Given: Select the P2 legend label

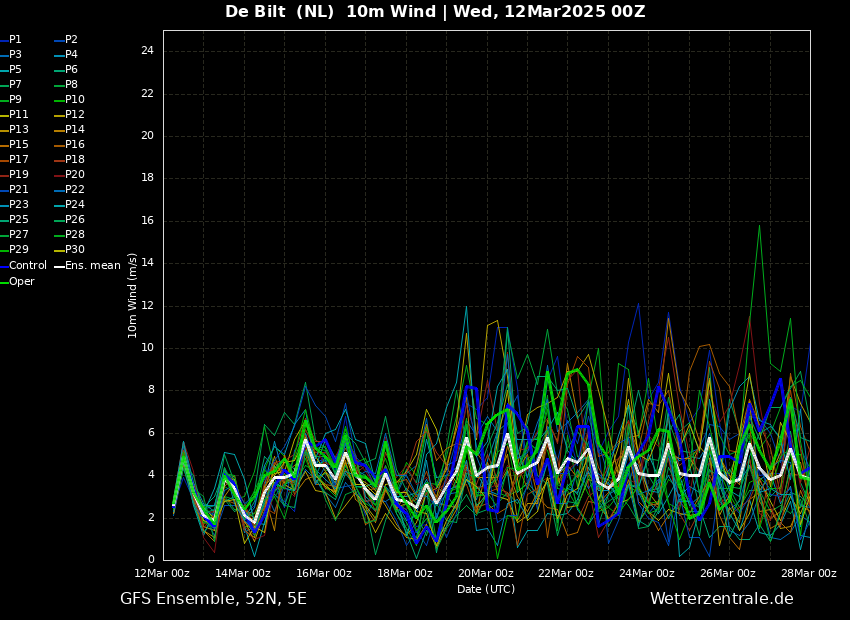Looking at the screenshot, I should point(71,40).
